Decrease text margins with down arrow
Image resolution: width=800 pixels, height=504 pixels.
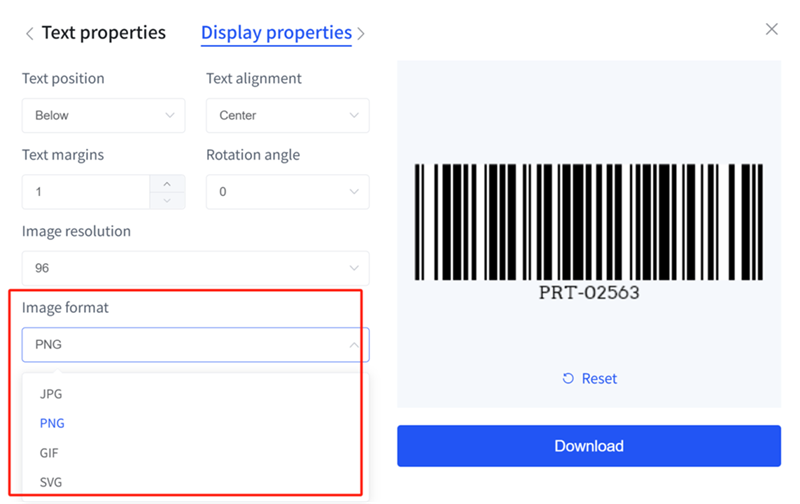(167, 200)
